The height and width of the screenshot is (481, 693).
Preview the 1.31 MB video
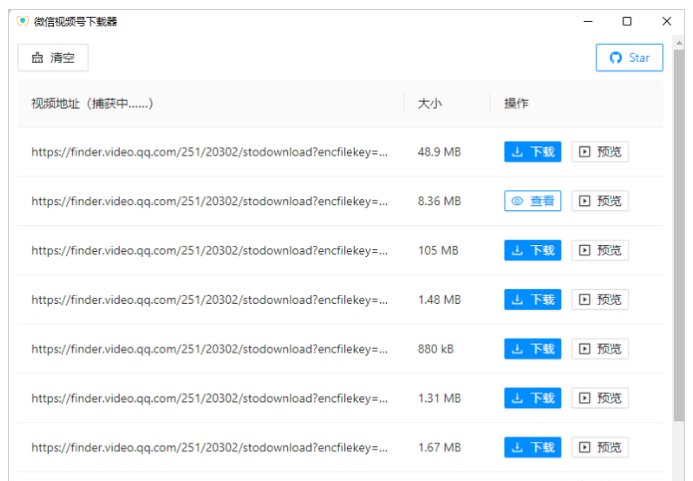click(x=600, y=398)
